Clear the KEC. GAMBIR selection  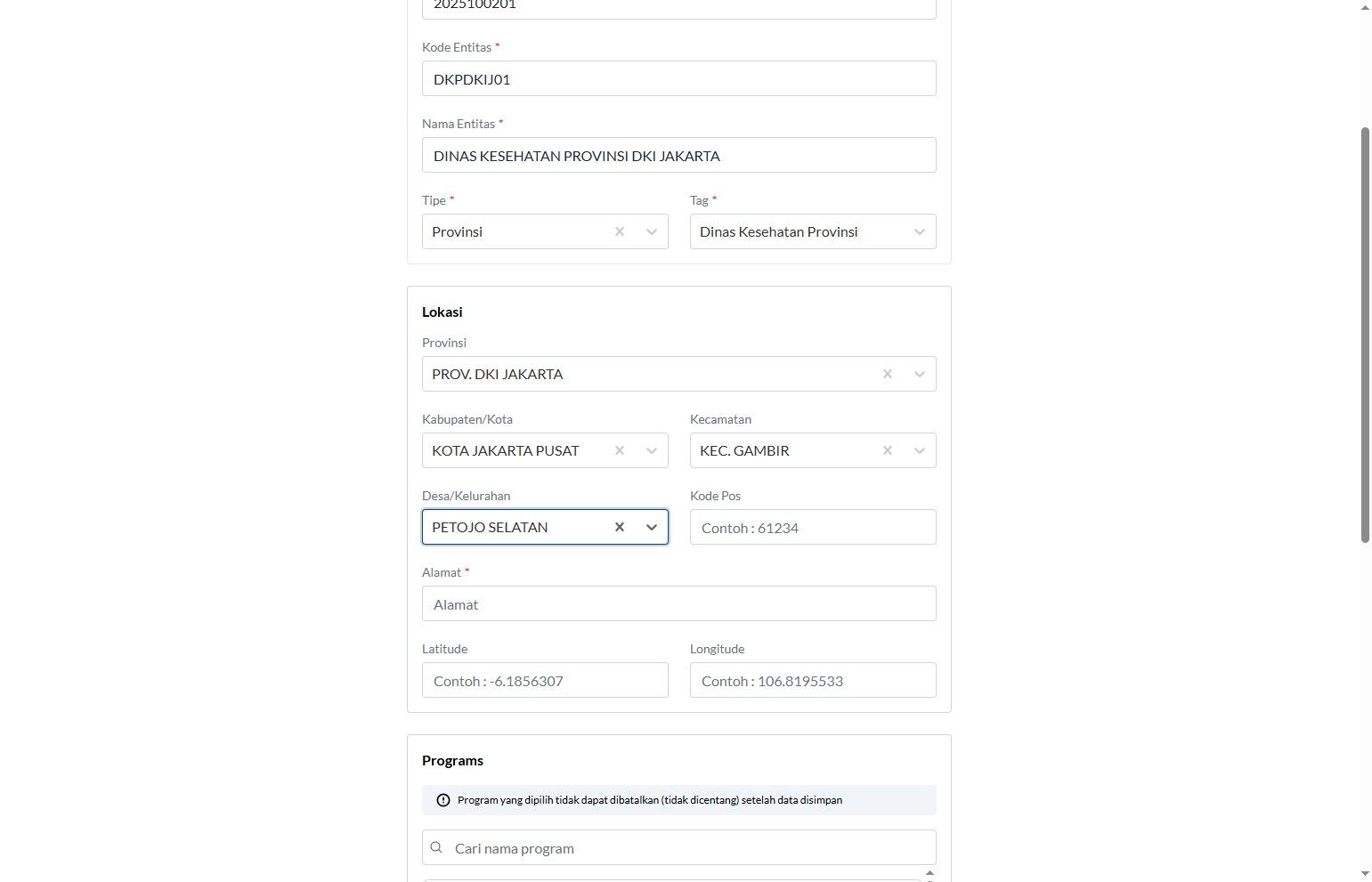888,450
